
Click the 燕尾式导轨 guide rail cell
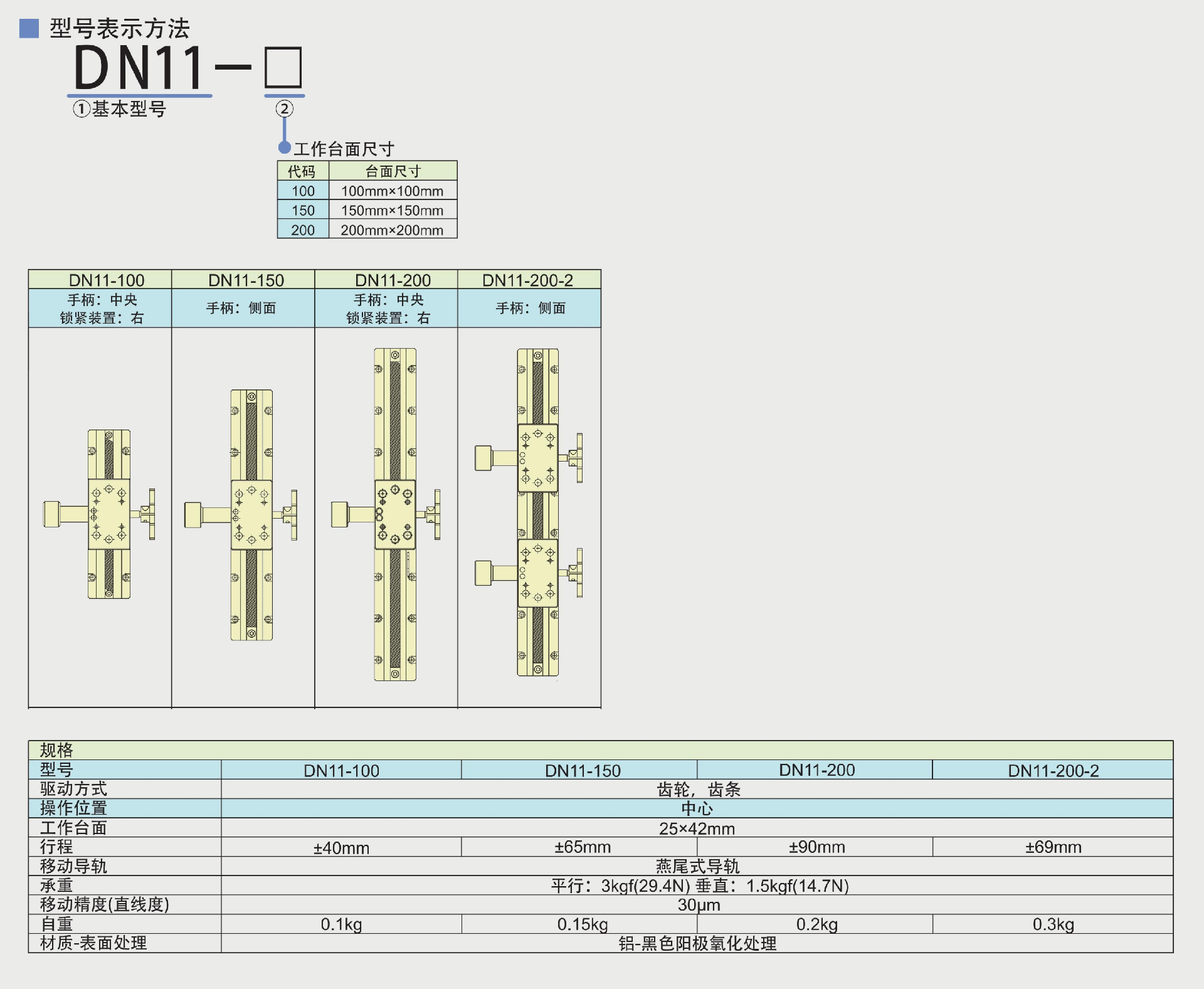pyautogui.click(x=697, y=867)
